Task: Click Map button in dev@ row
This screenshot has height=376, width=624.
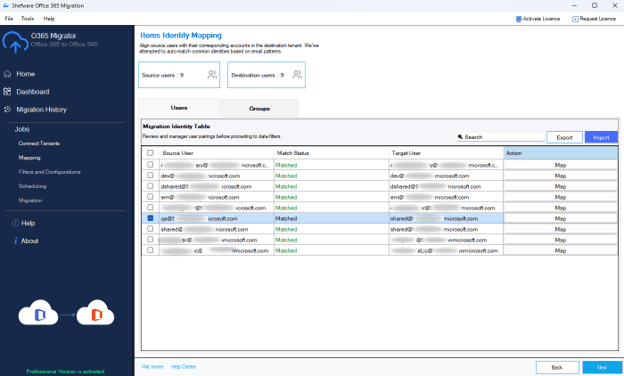Action: click(x=560, y=176)
